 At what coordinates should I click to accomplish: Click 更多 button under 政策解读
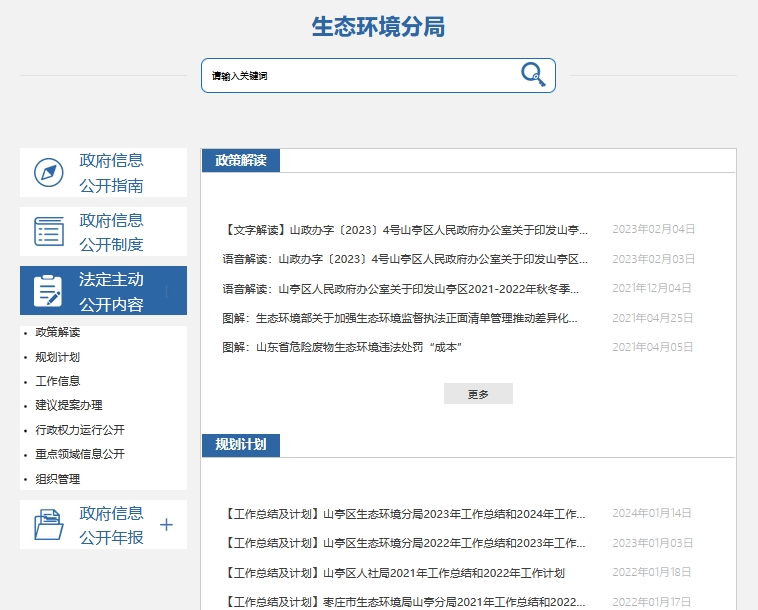(478, 394)
